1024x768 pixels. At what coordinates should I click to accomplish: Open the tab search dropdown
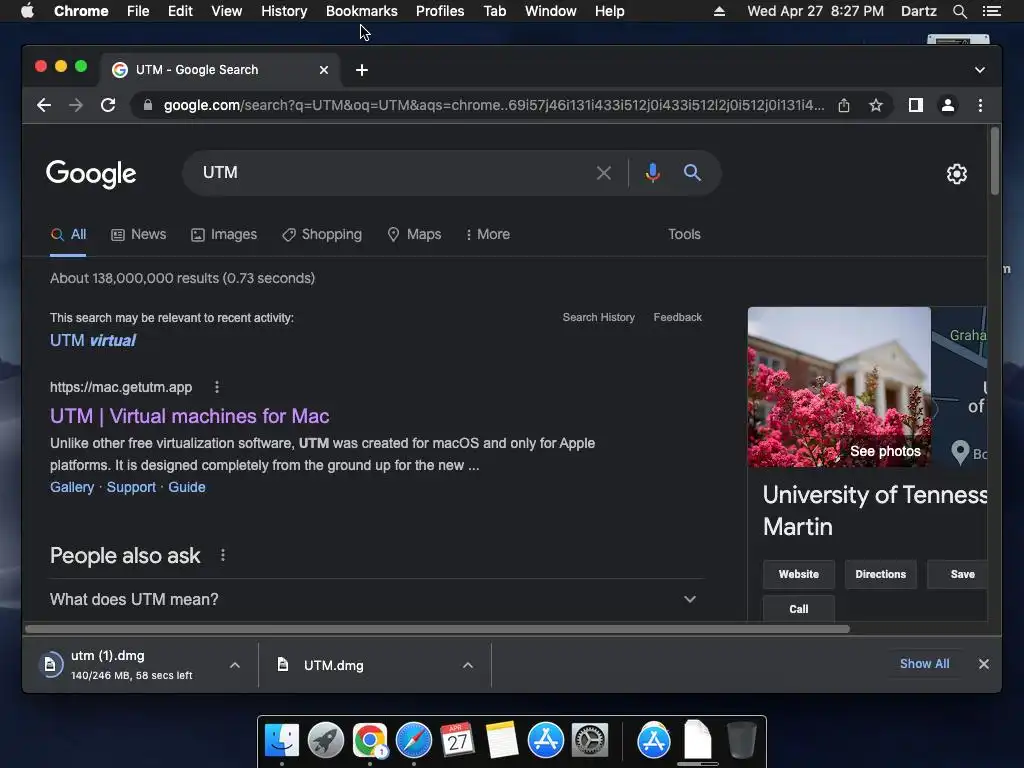coord(980,70)
